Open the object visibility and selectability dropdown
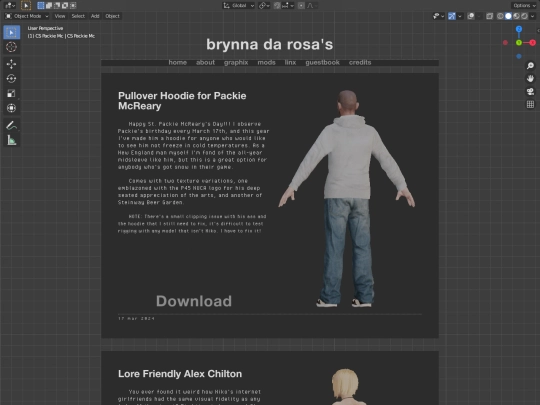The image size is (540, 405). point(438,16)
